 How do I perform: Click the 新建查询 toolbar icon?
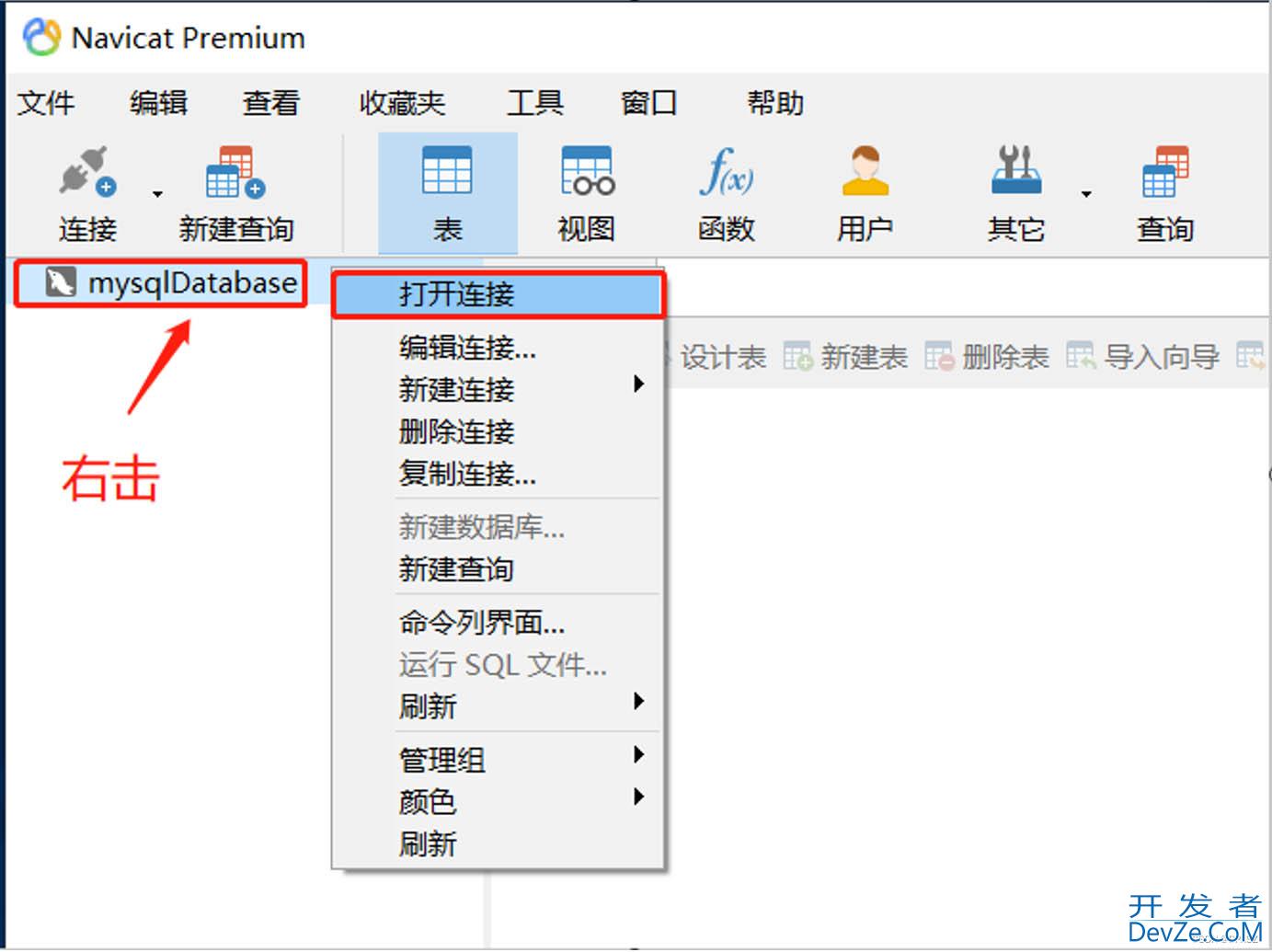click(x=235, y=171)
